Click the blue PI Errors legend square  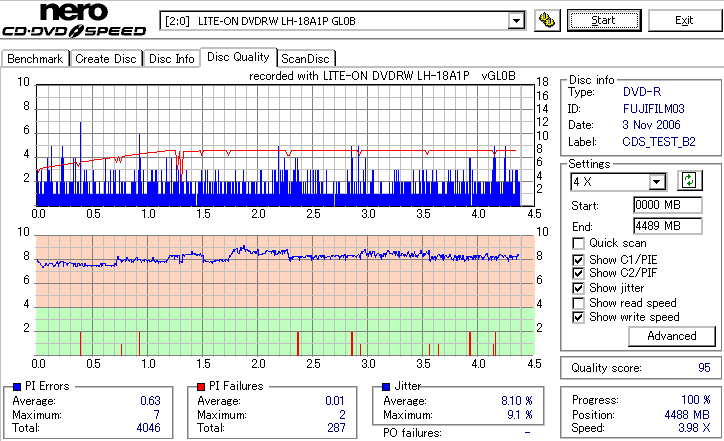[x=17, y=387]
